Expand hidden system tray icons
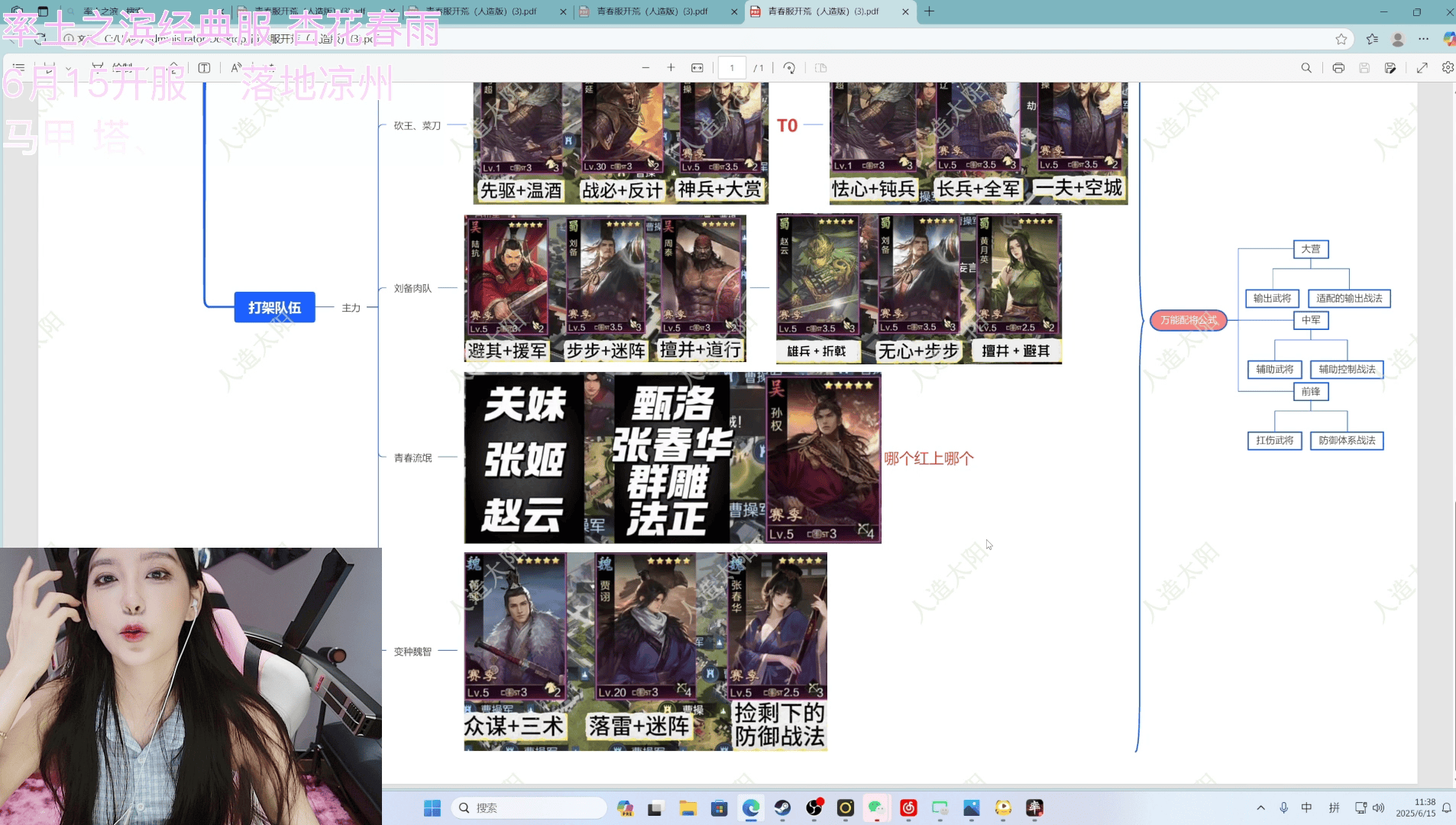 coord(1260,807)
